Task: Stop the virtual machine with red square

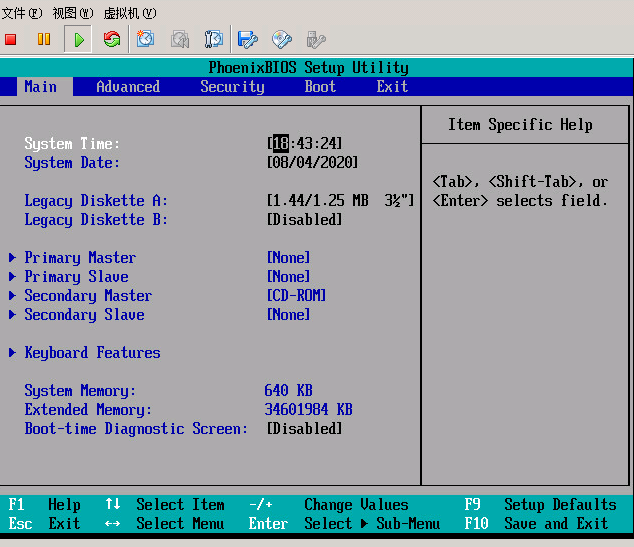Action: tap(11, 40)
